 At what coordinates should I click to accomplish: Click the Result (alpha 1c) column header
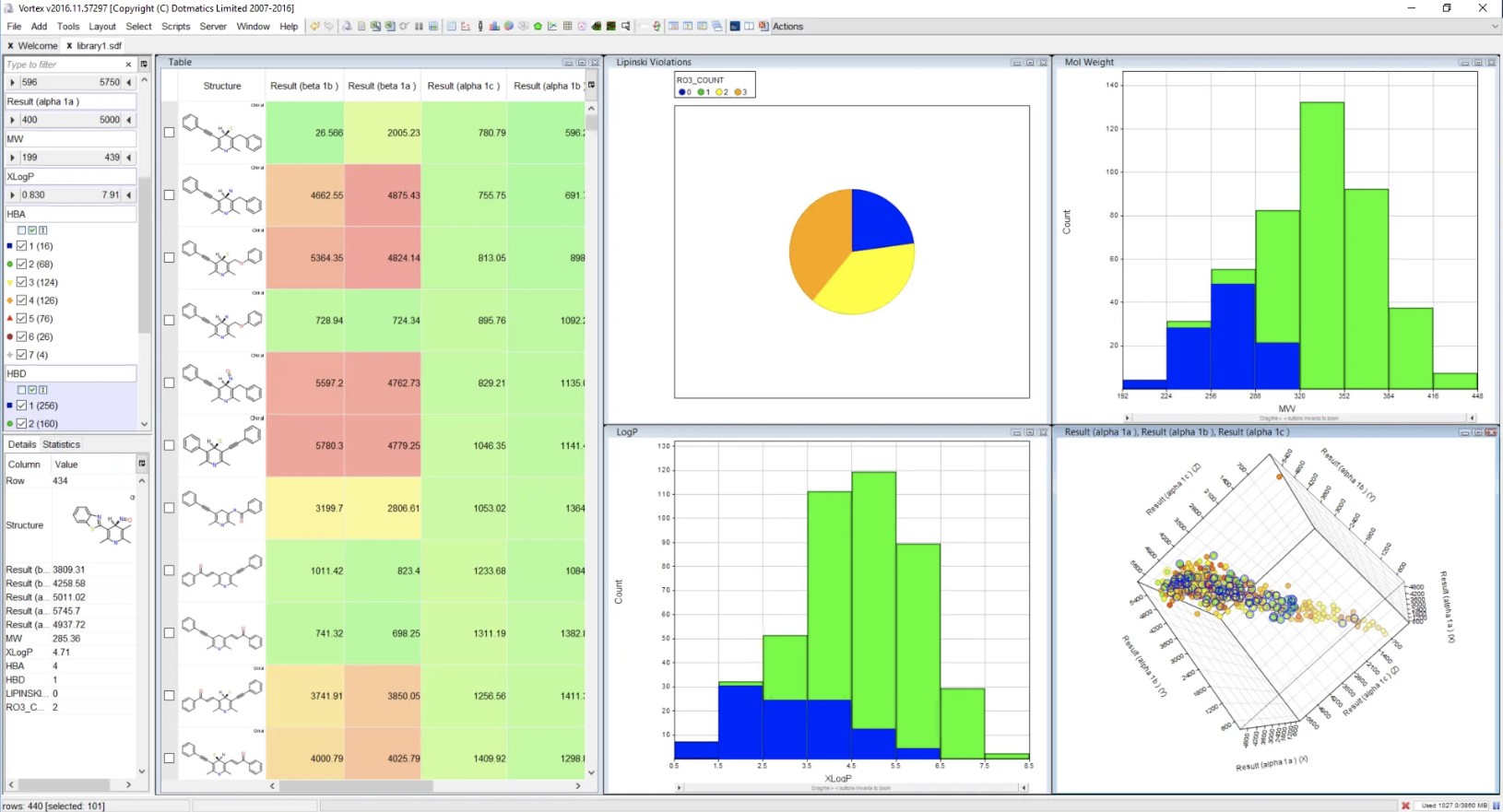tap(464, 86)
